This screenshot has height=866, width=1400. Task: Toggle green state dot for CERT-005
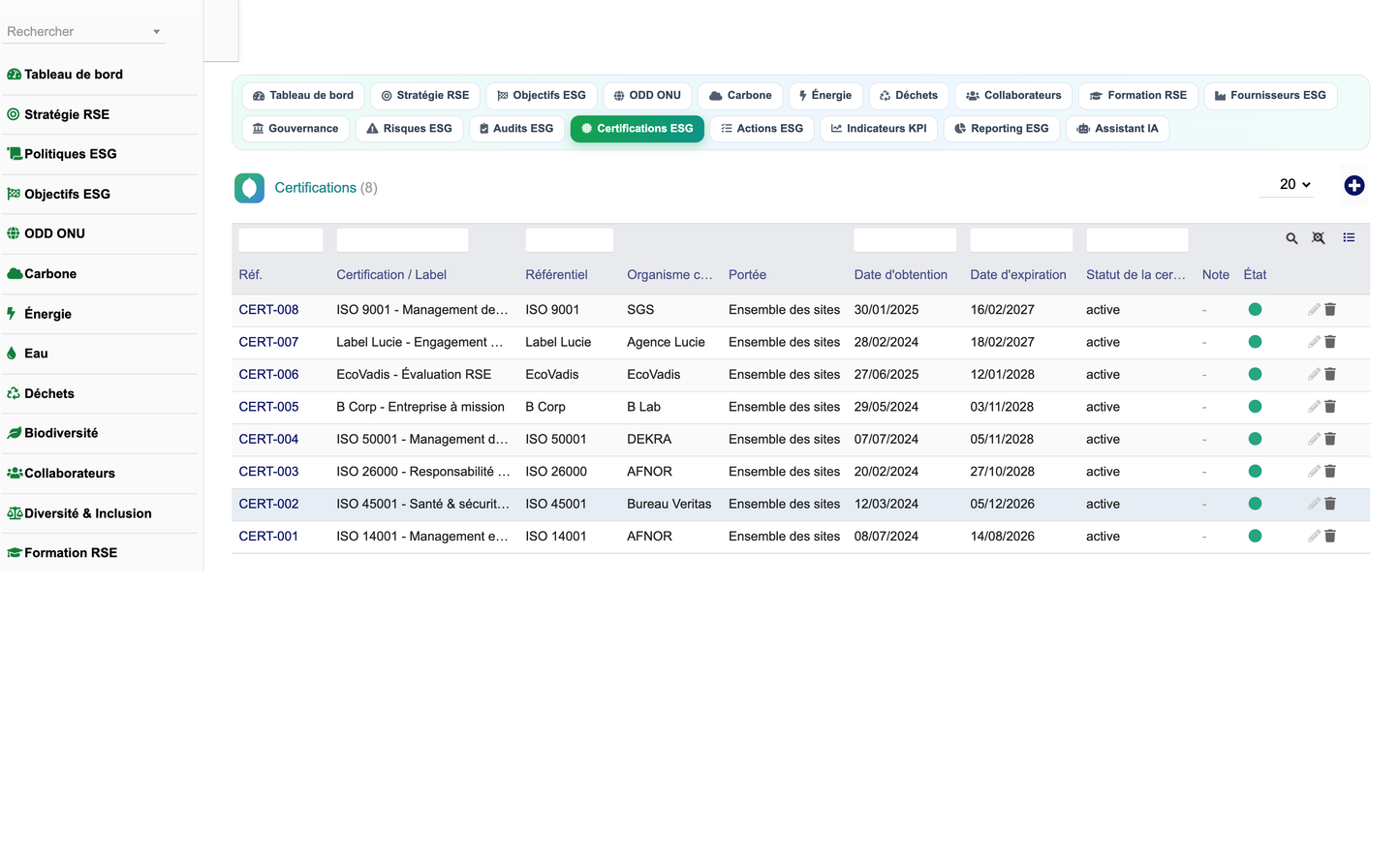click(x=1255, y=407)
